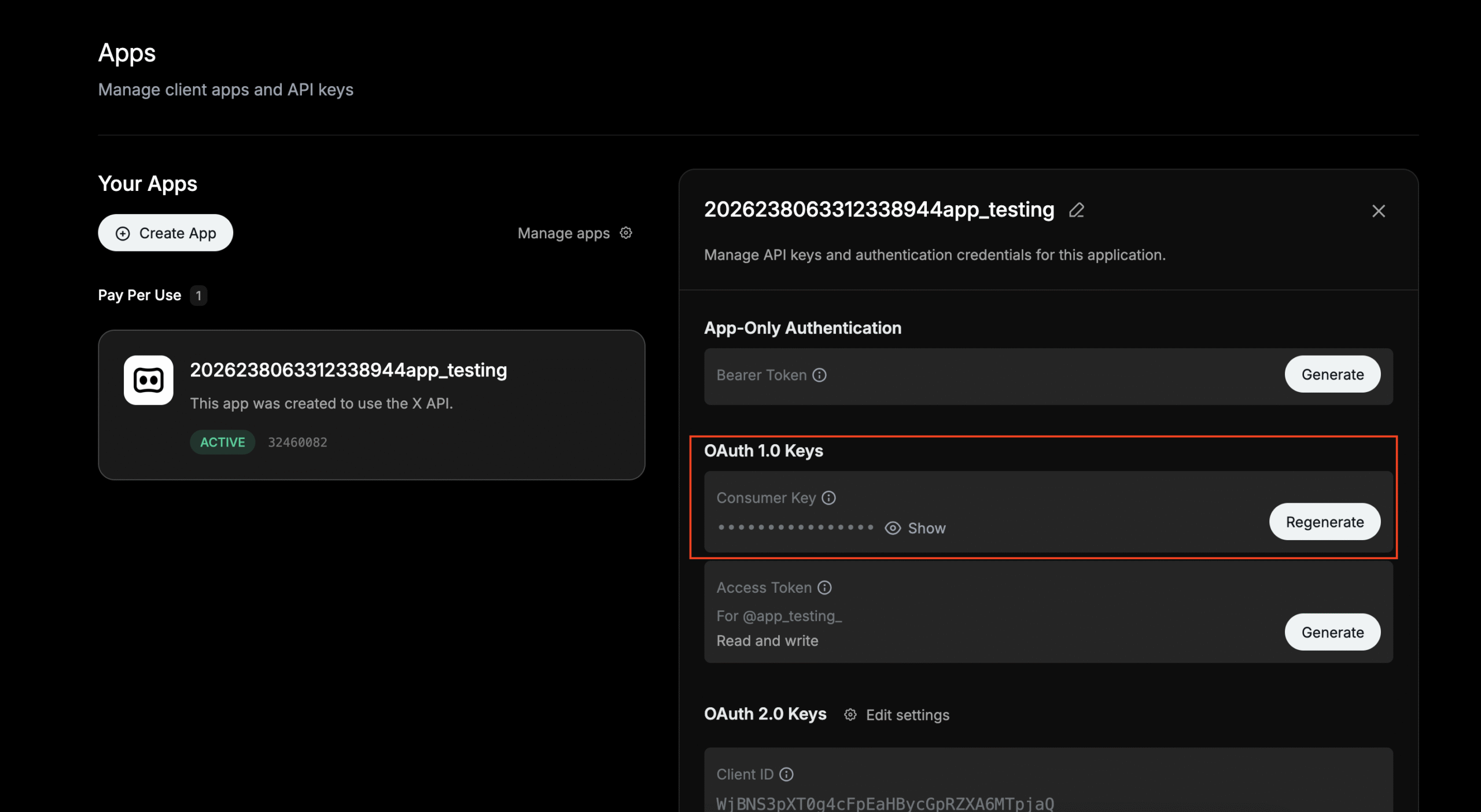This screenshot has height=812, width=1481.
Task: Click the pencil edit icon beside app name
Action: [x=1077, y=210]
